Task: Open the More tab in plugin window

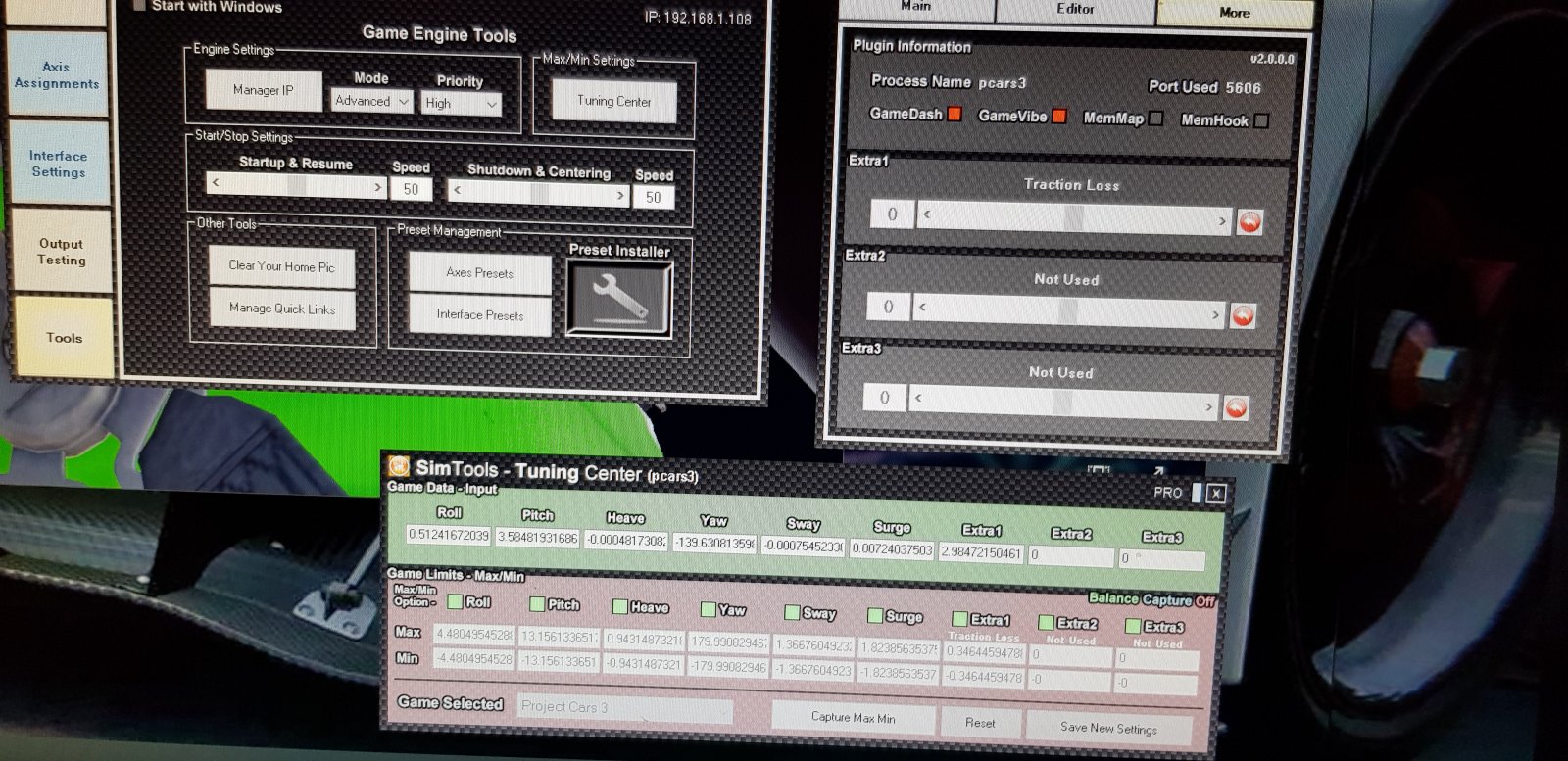Action: [1235, 13]
